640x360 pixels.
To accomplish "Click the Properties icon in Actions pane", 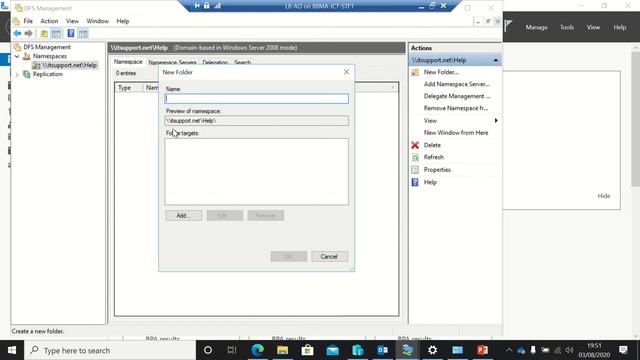I will tap(415, 170).
